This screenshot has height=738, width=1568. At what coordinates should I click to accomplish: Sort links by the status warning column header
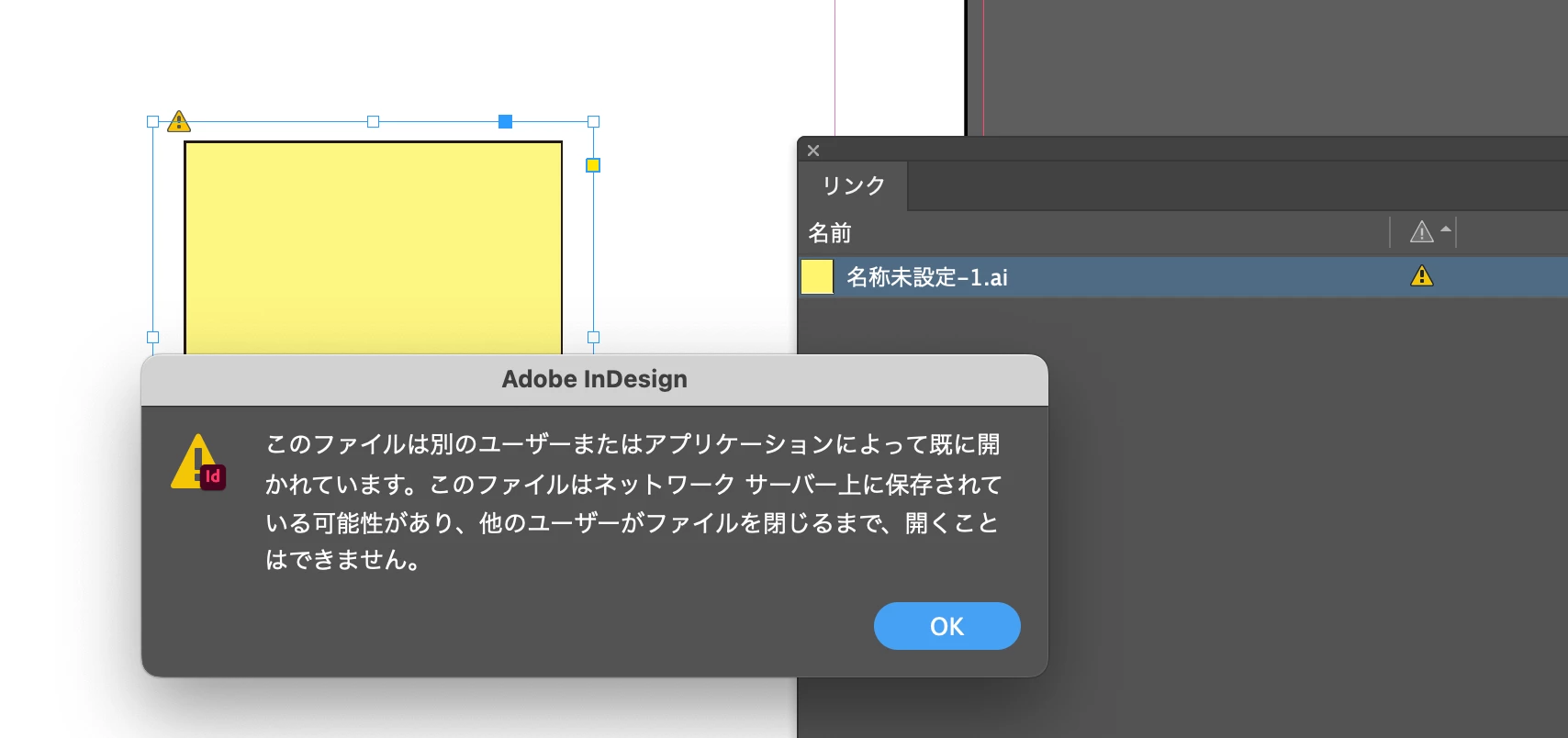tap(1423, 232)
